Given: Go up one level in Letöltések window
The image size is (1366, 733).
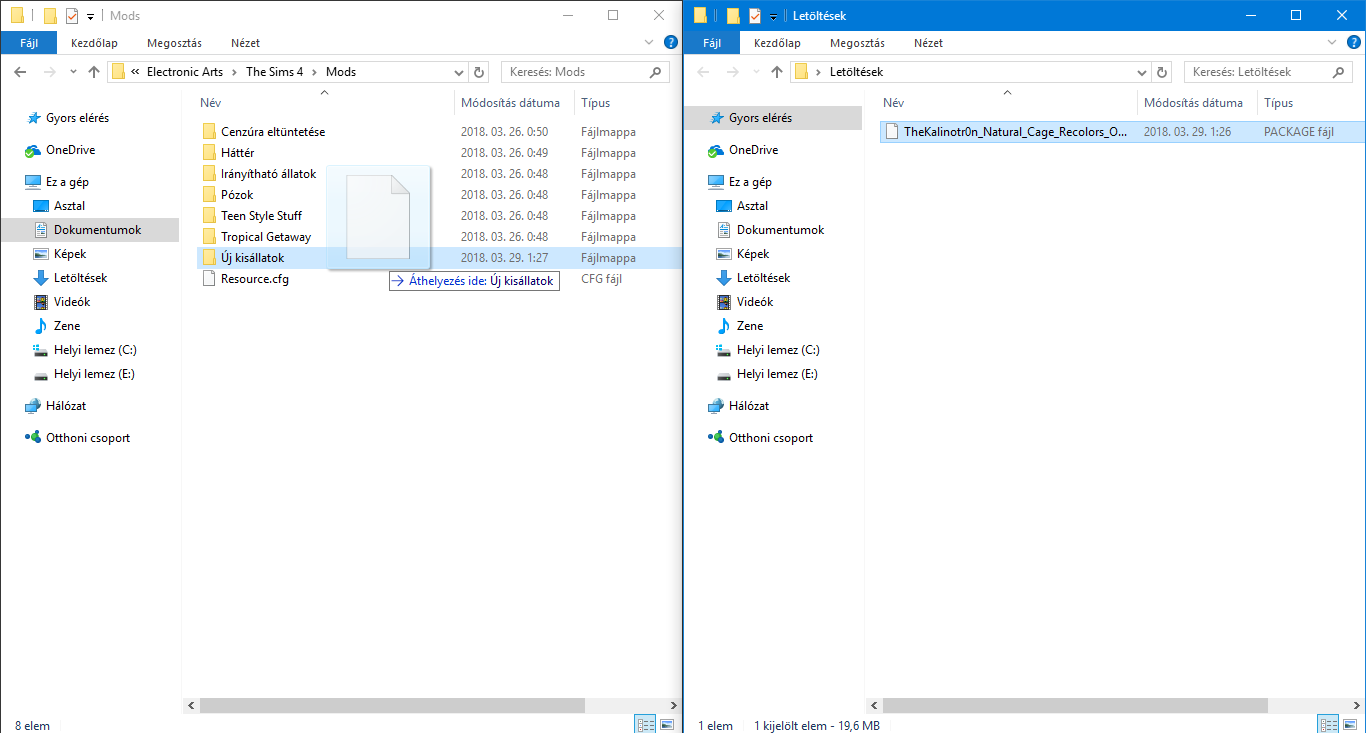Looking at the screenshot, I should click(777, 72).
